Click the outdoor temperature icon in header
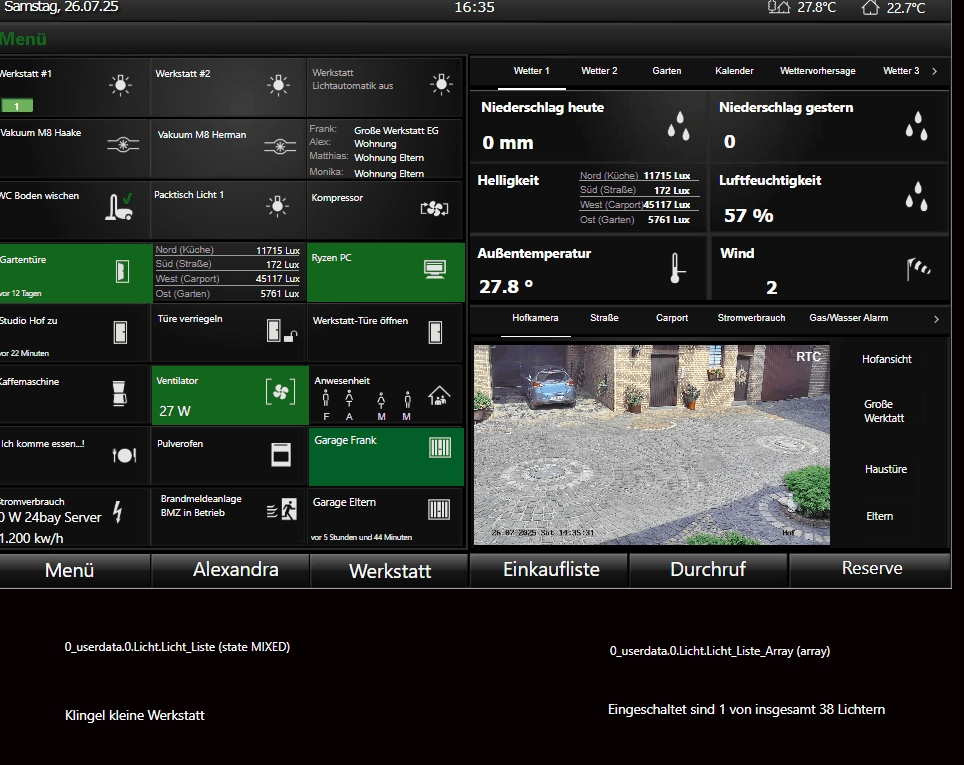Viewport: 964px width, 765px height. 779,7
